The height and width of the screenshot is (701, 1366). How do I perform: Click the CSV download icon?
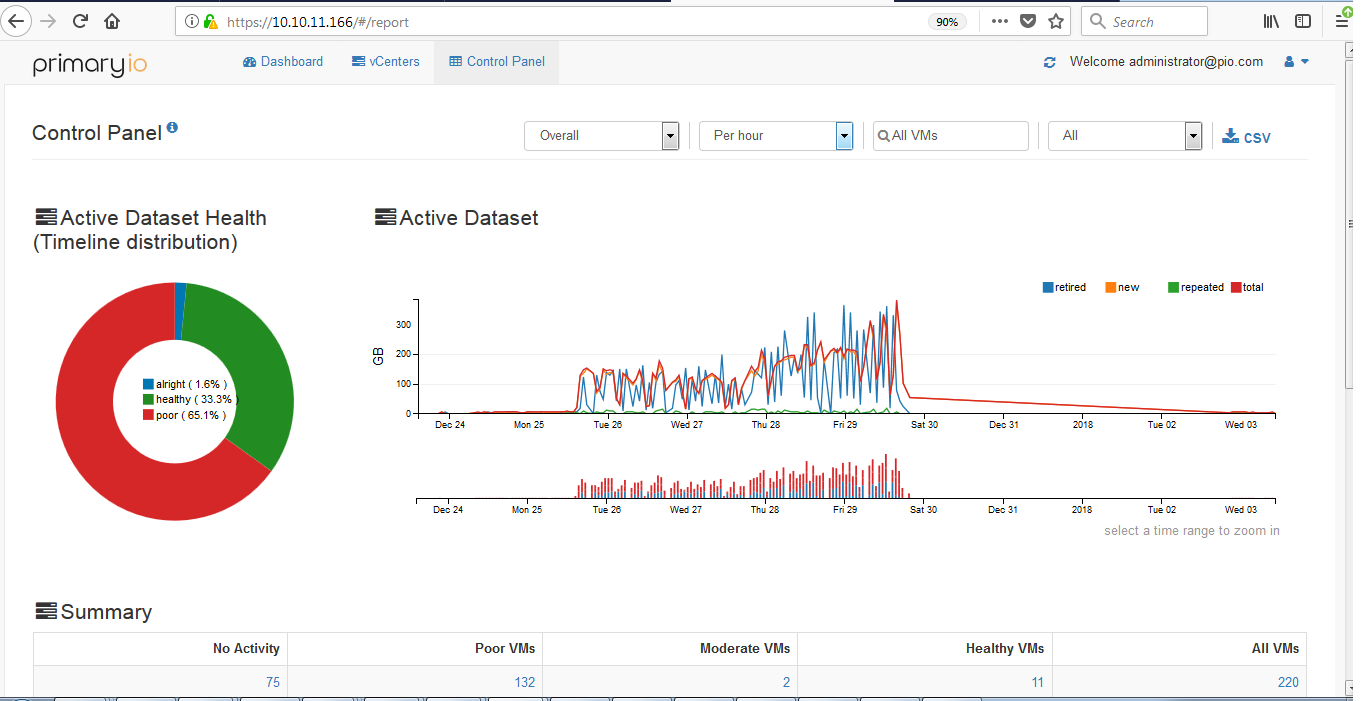point(1230,136)
